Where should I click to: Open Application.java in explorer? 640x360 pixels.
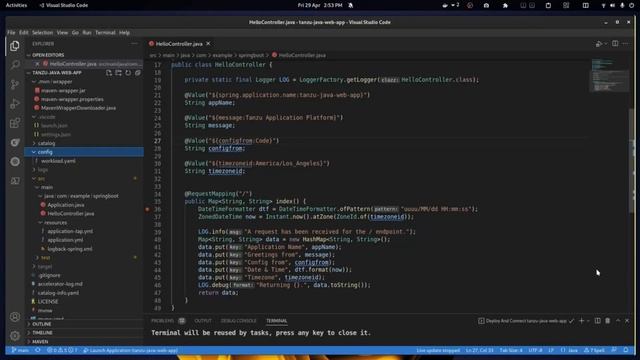pos(66,205)
